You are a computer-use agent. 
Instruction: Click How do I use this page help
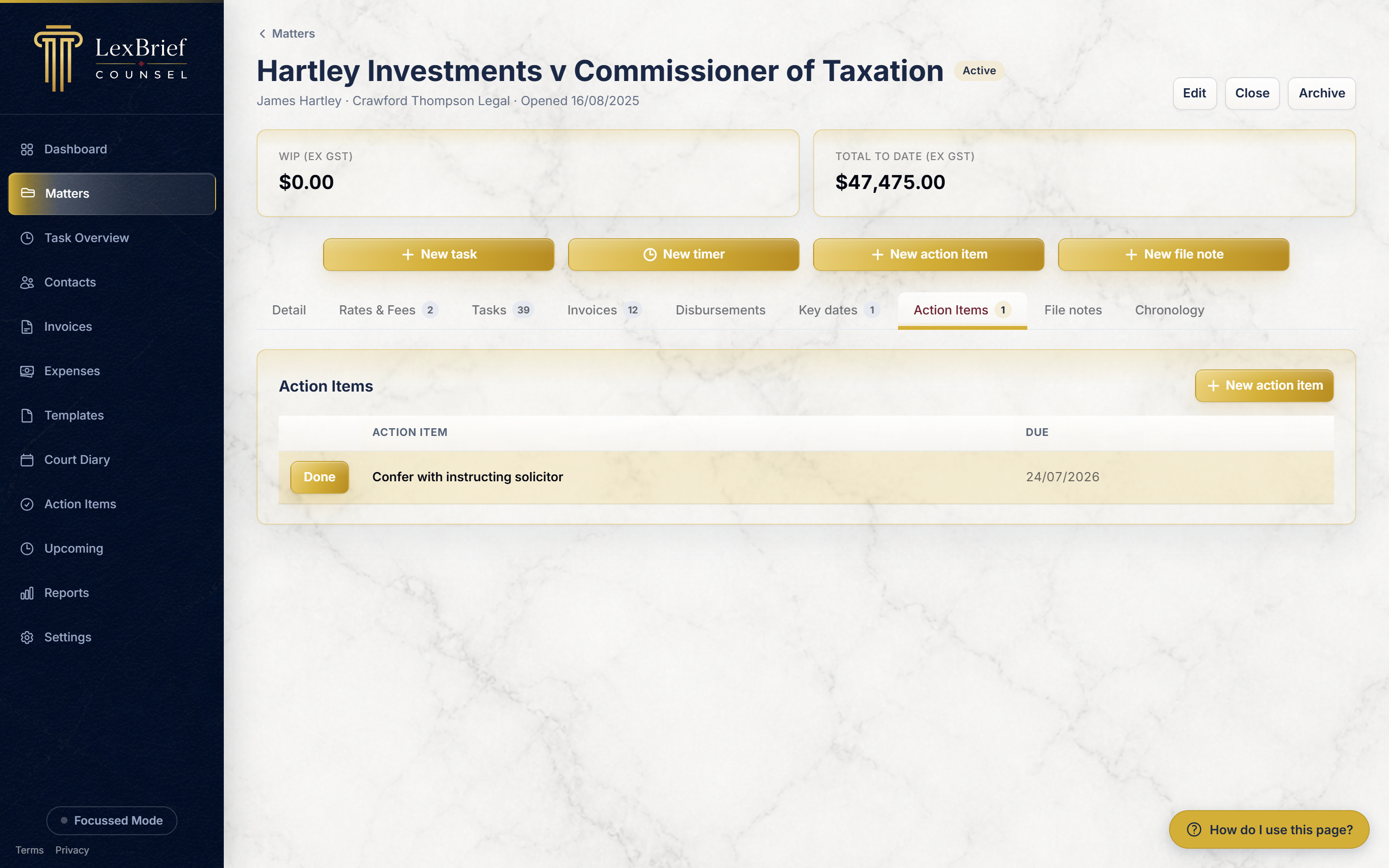1269,829
